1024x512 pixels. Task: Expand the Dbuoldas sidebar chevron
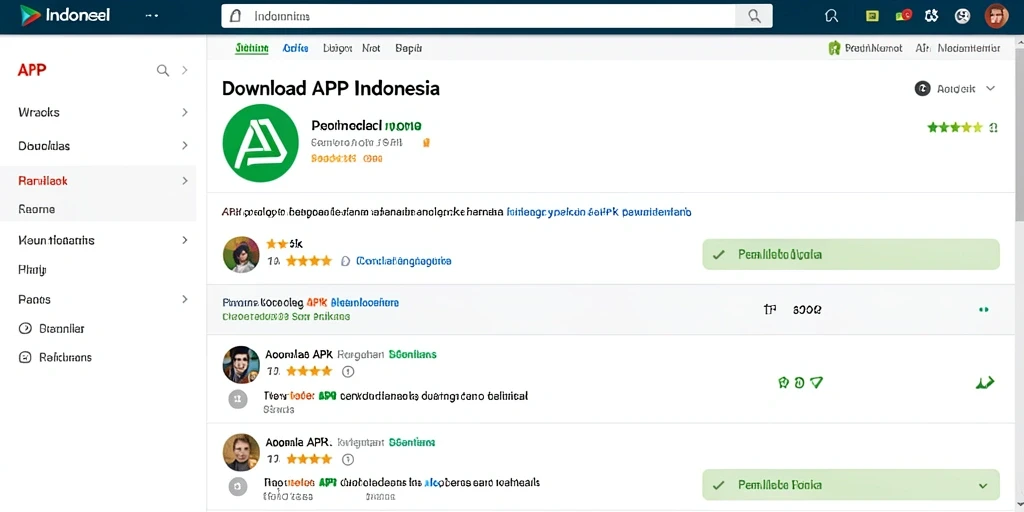tap(185, 146)
